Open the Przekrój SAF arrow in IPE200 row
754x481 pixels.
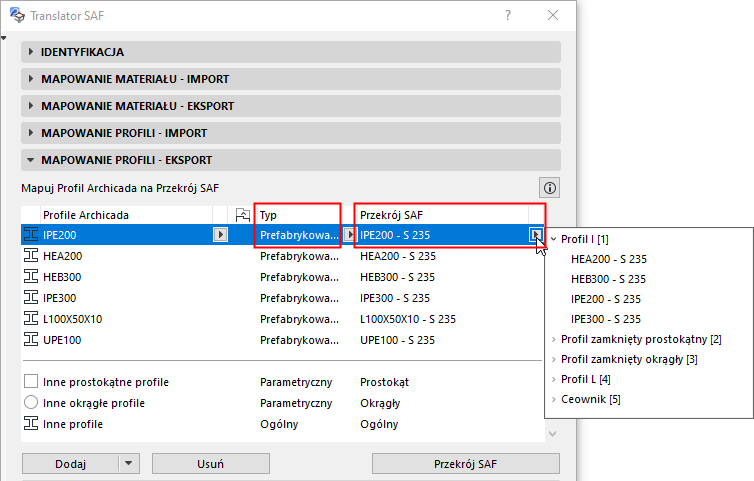coord(535,235)
